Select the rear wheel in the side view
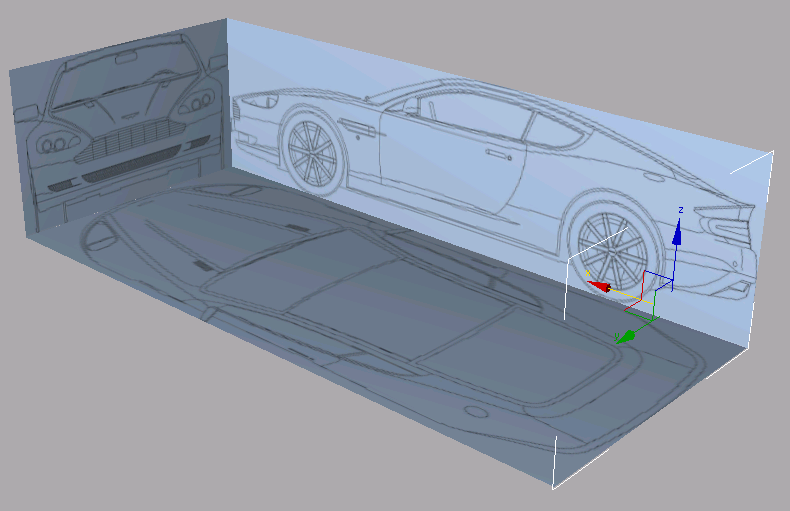Viewport: 790px width, 511px height. point(611,250)
